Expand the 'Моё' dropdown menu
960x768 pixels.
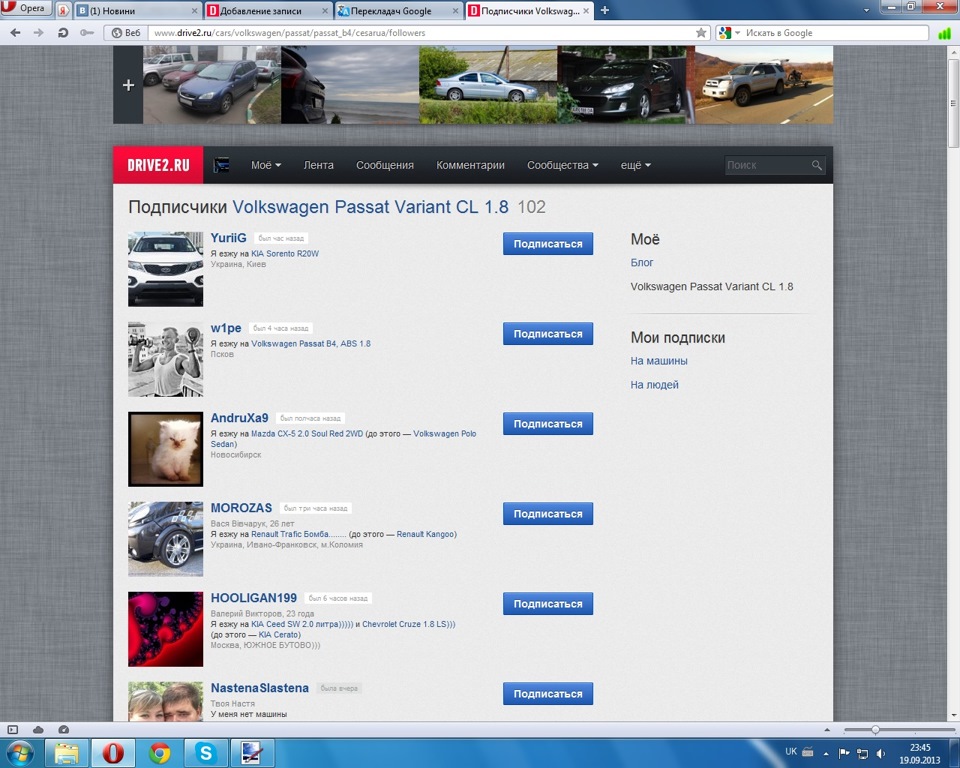[266, 165]
